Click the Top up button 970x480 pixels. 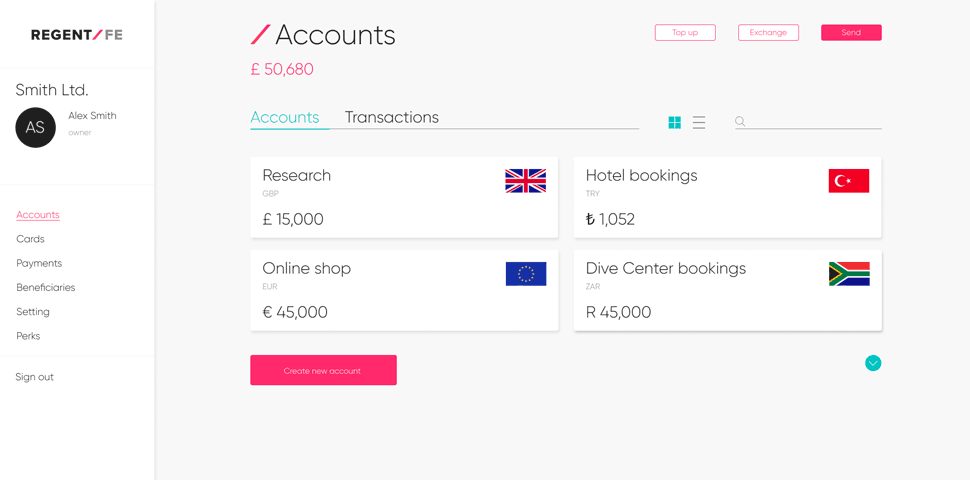tap(685, 33)
